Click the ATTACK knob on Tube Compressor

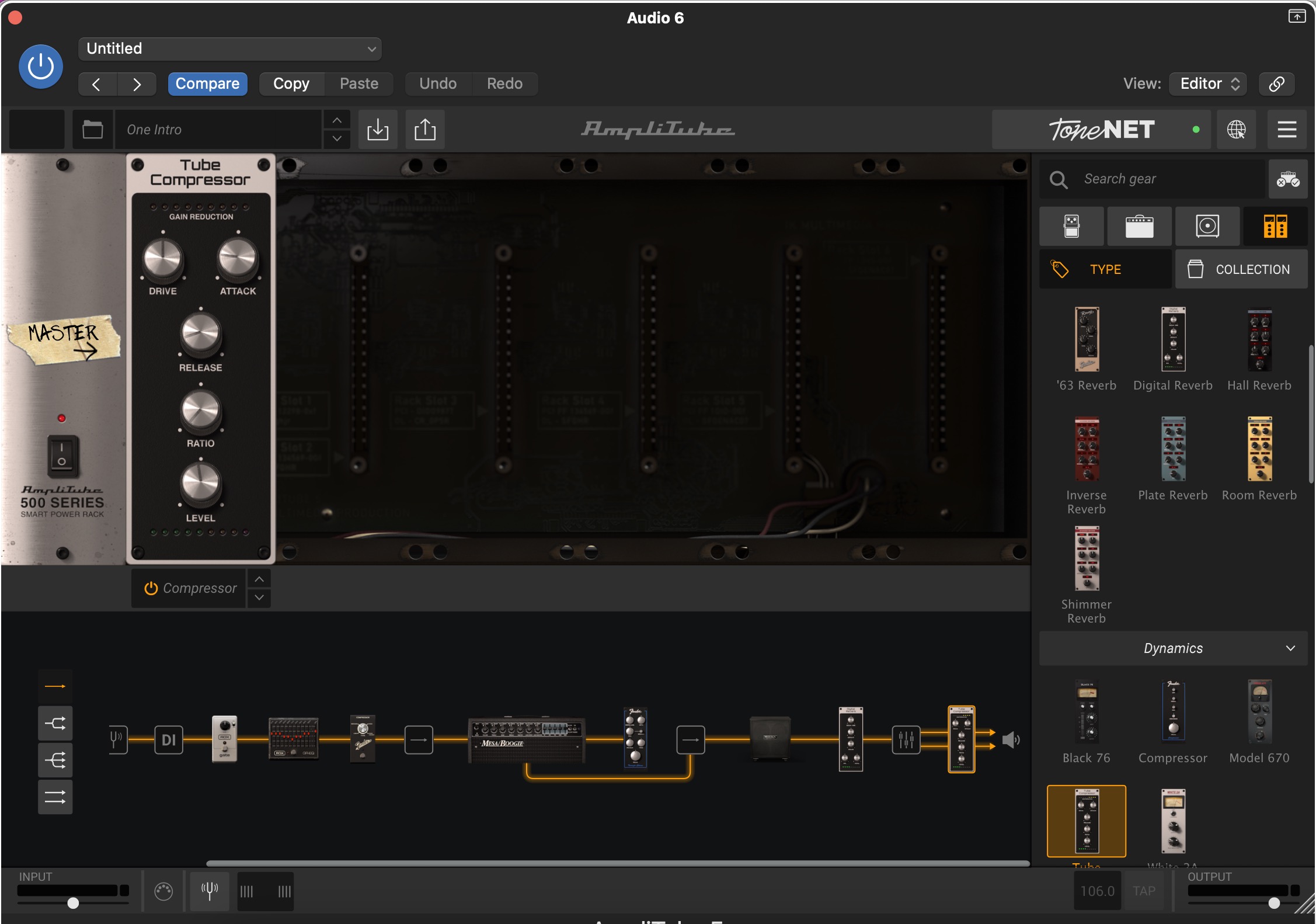coord(238,259)
